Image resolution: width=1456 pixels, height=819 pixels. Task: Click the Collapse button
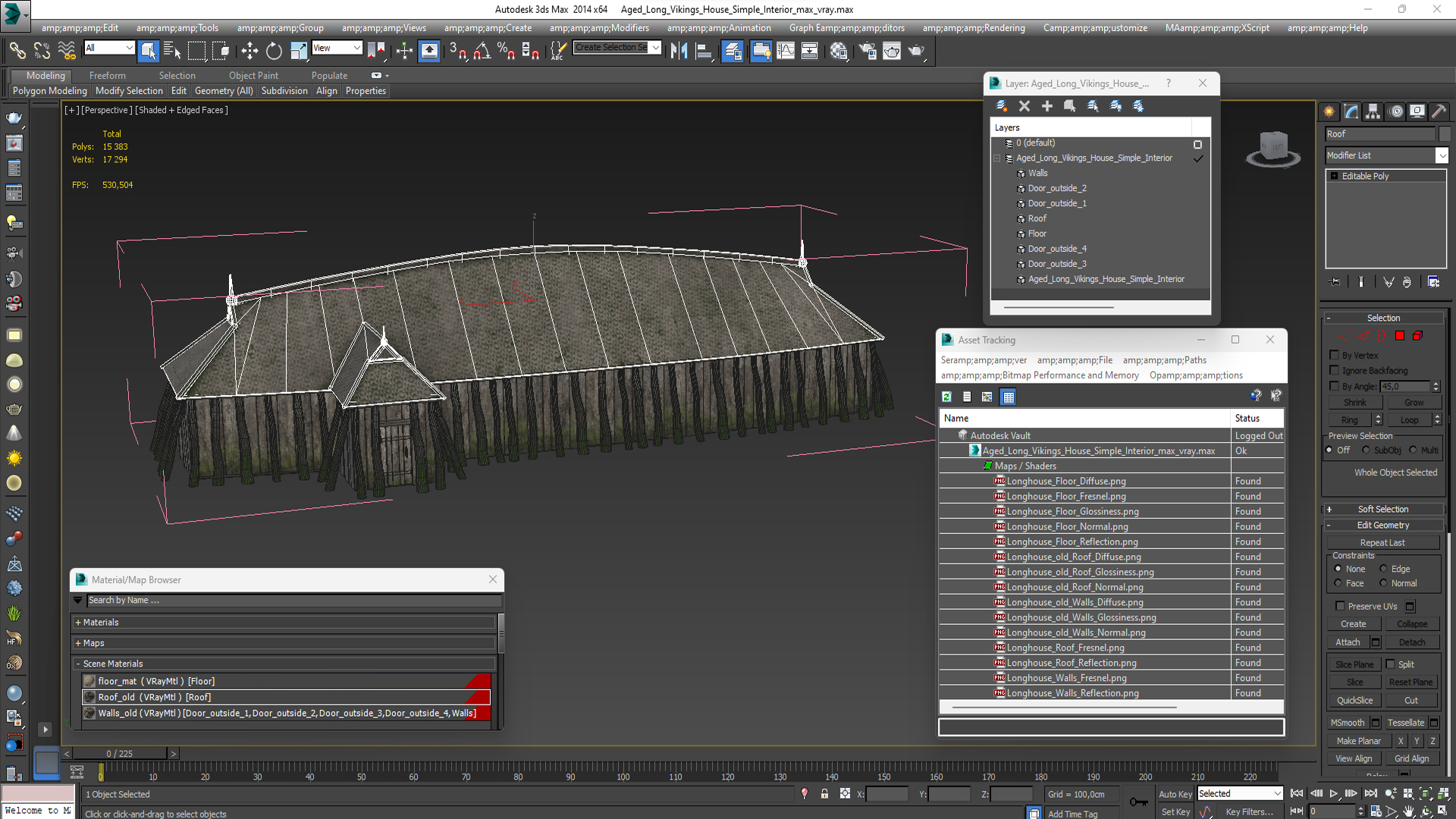(x=1412, y=624)
